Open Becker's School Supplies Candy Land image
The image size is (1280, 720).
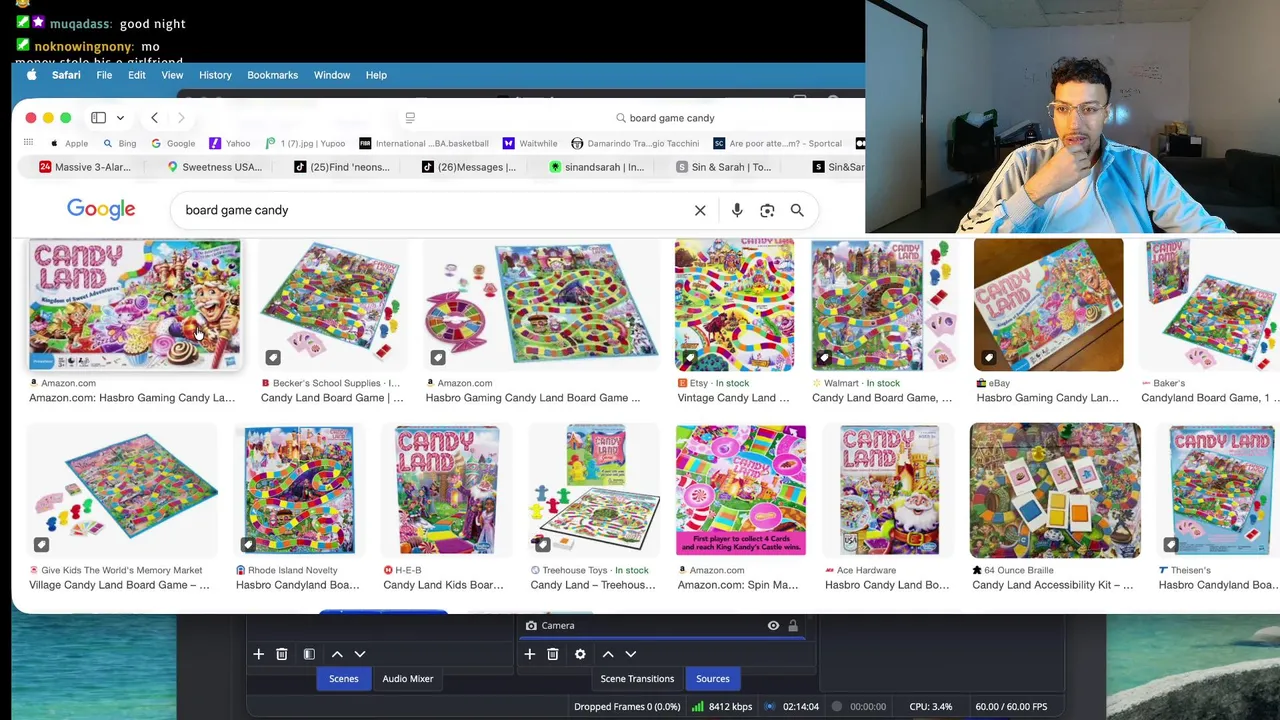[x=333, y=304]
